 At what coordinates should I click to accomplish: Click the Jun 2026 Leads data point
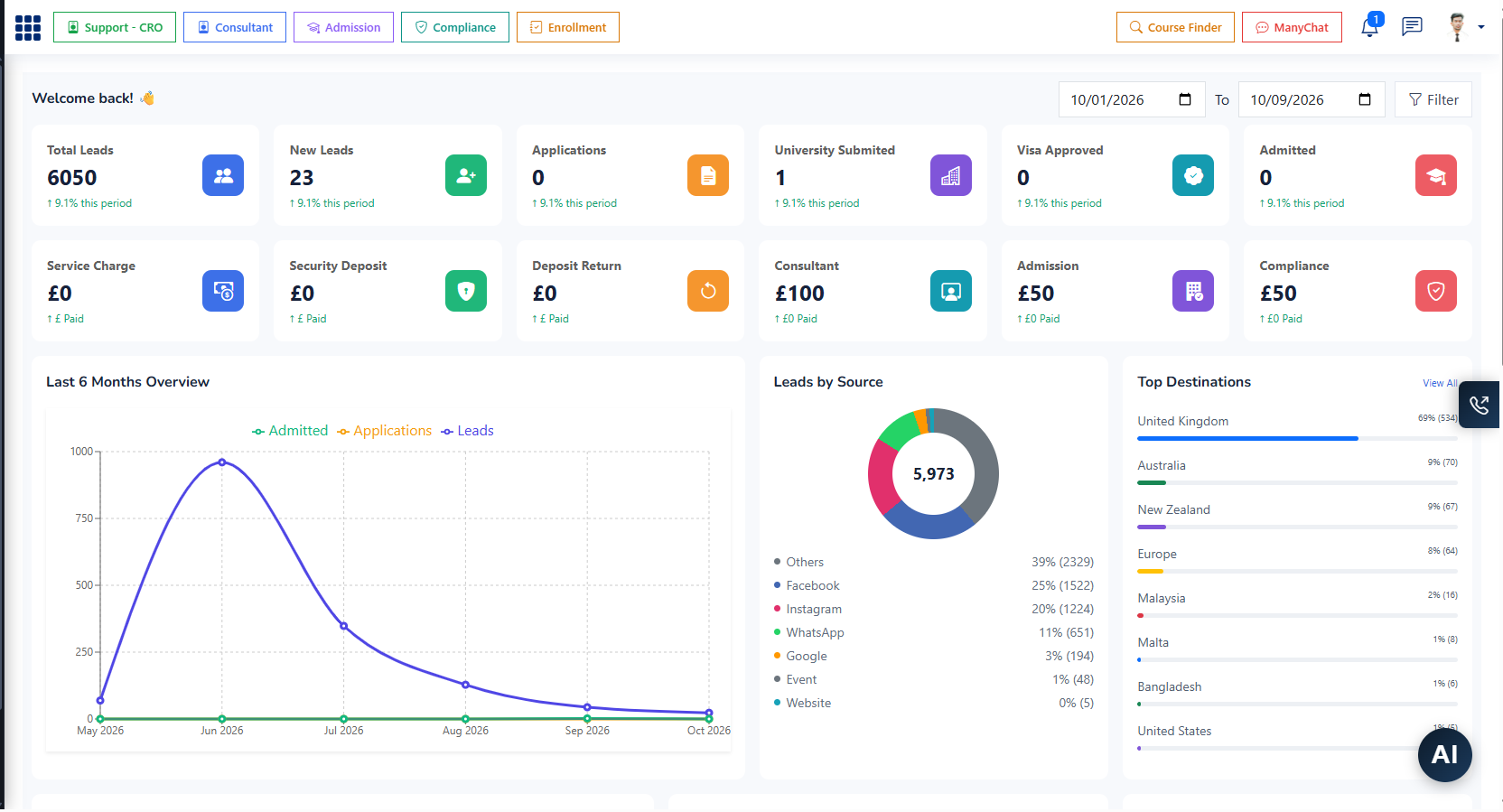pyautogui.click(x=222, y=462)
